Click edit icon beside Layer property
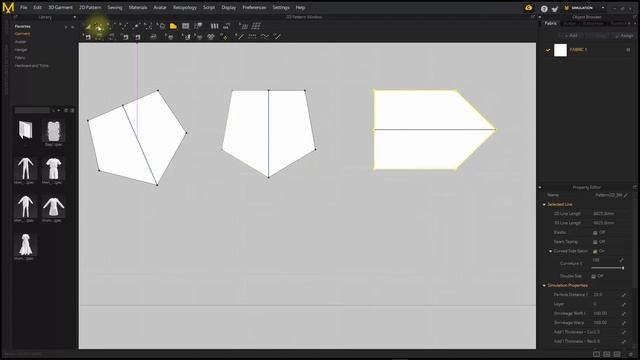Screen dimensions: 640x360 [x=624, y=304]
